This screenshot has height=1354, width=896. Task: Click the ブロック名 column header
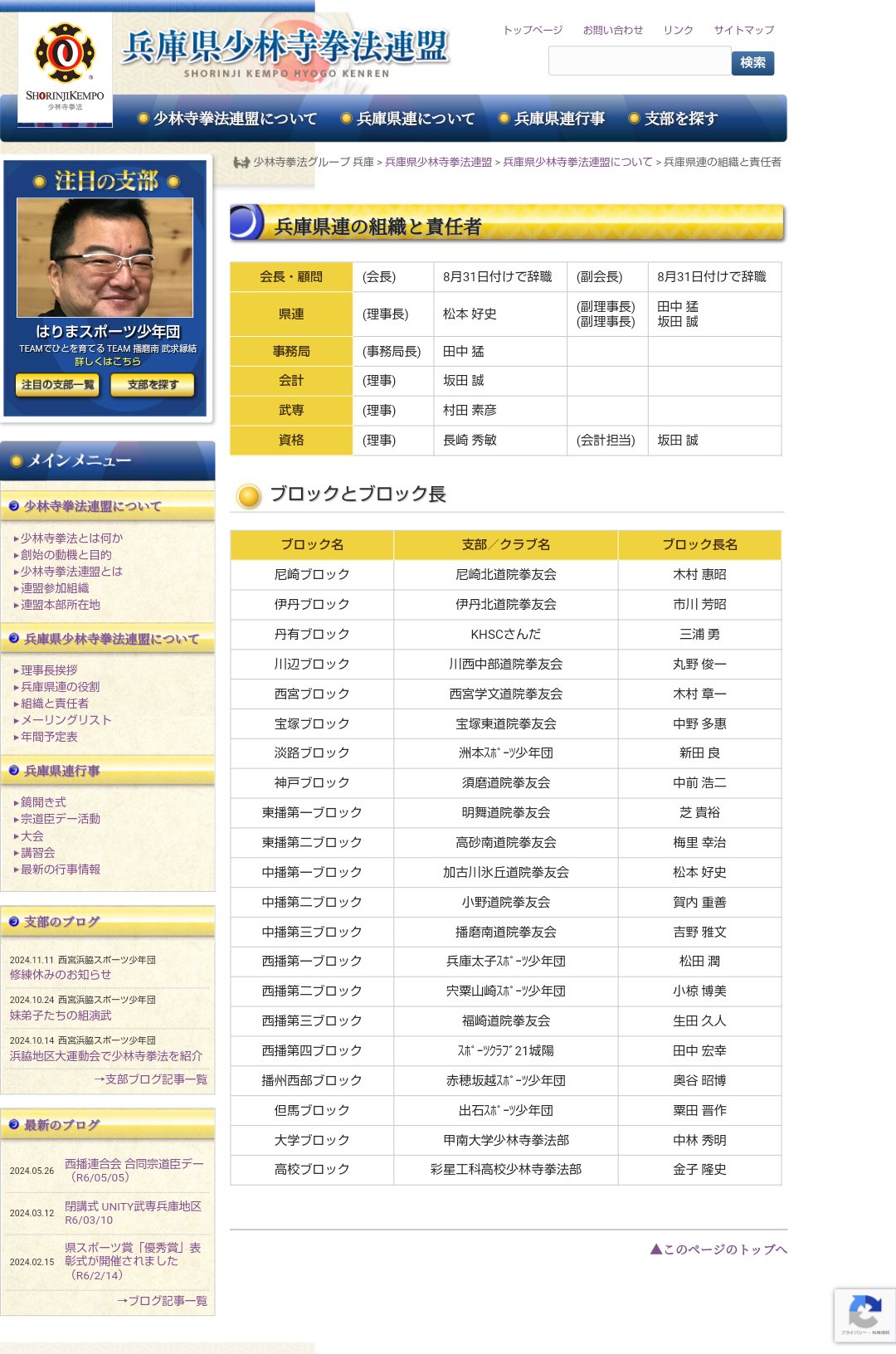coord(312,544)
